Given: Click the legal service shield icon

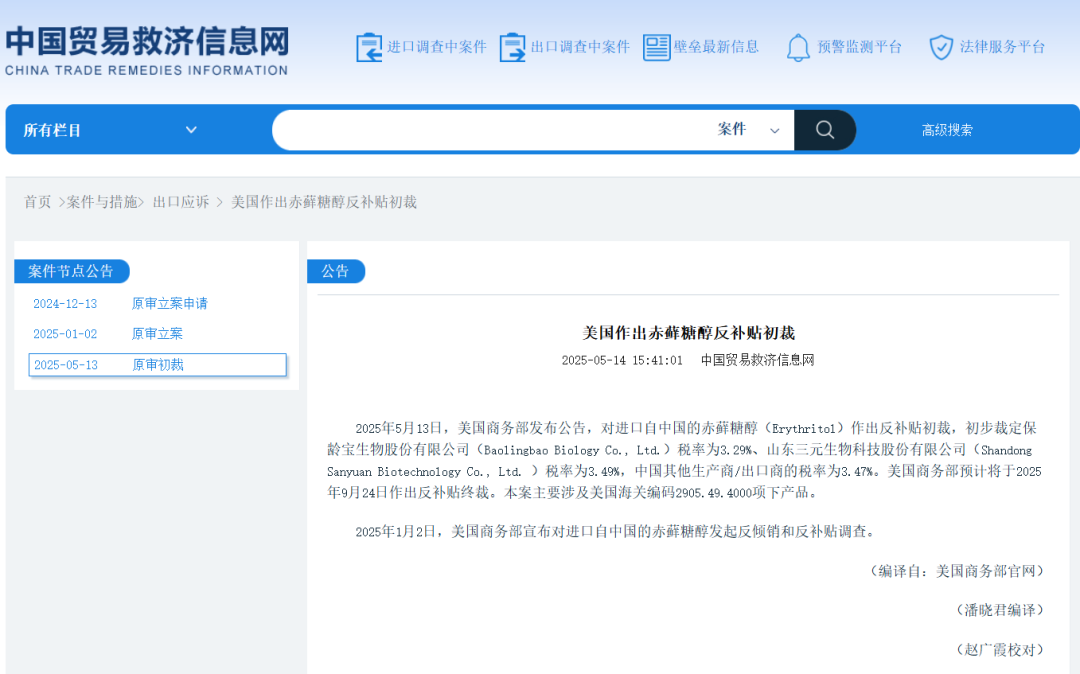Looking at the screenshot, I should pos(941,48).
